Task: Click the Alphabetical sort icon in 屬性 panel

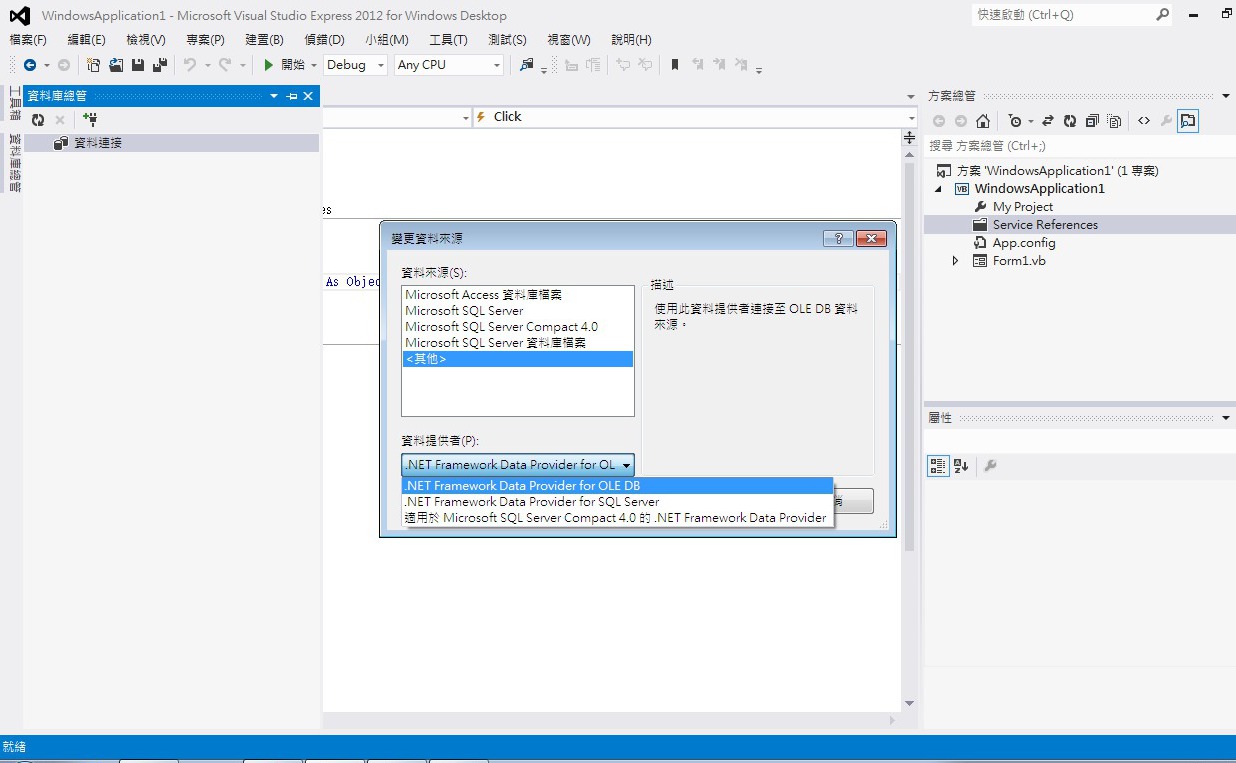Action: 961,466
